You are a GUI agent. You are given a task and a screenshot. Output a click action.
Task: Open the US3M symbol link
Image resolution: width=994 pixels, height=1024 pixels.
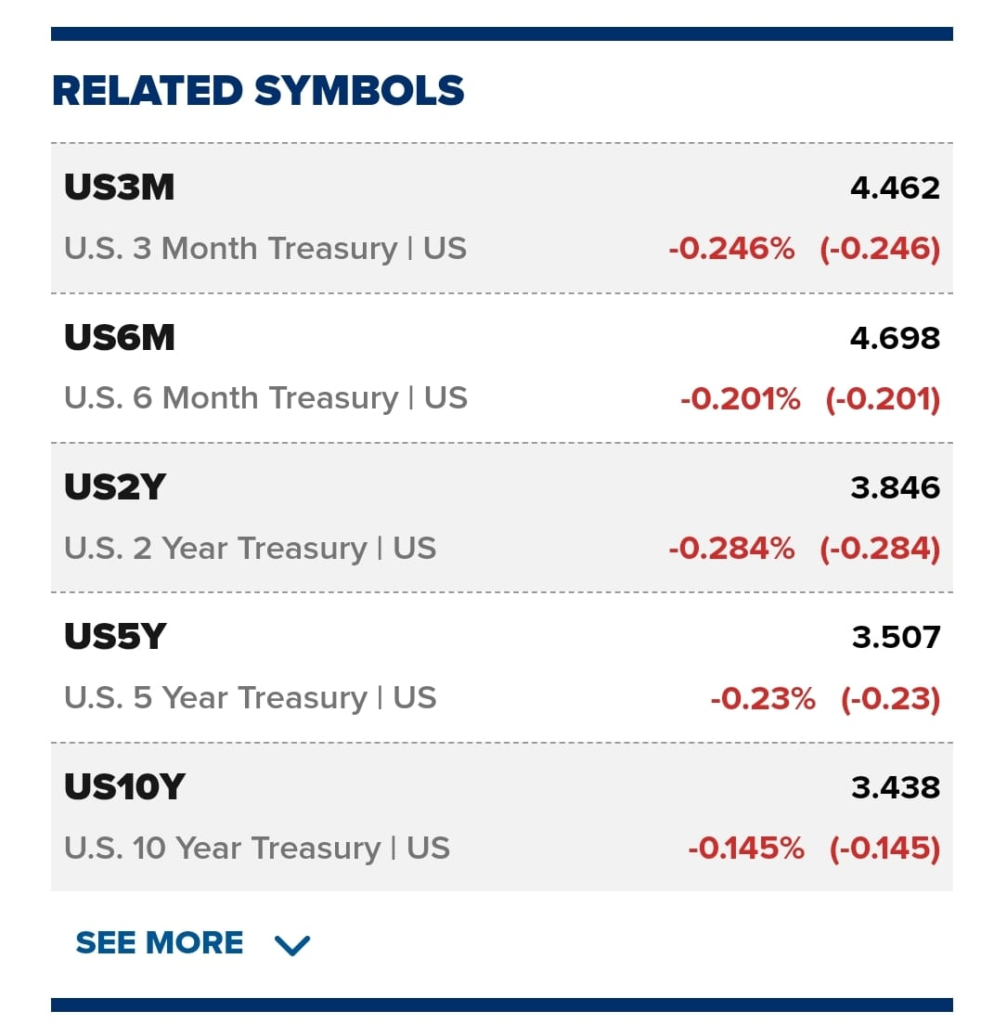pyautogui.click(x=120, y=187)
